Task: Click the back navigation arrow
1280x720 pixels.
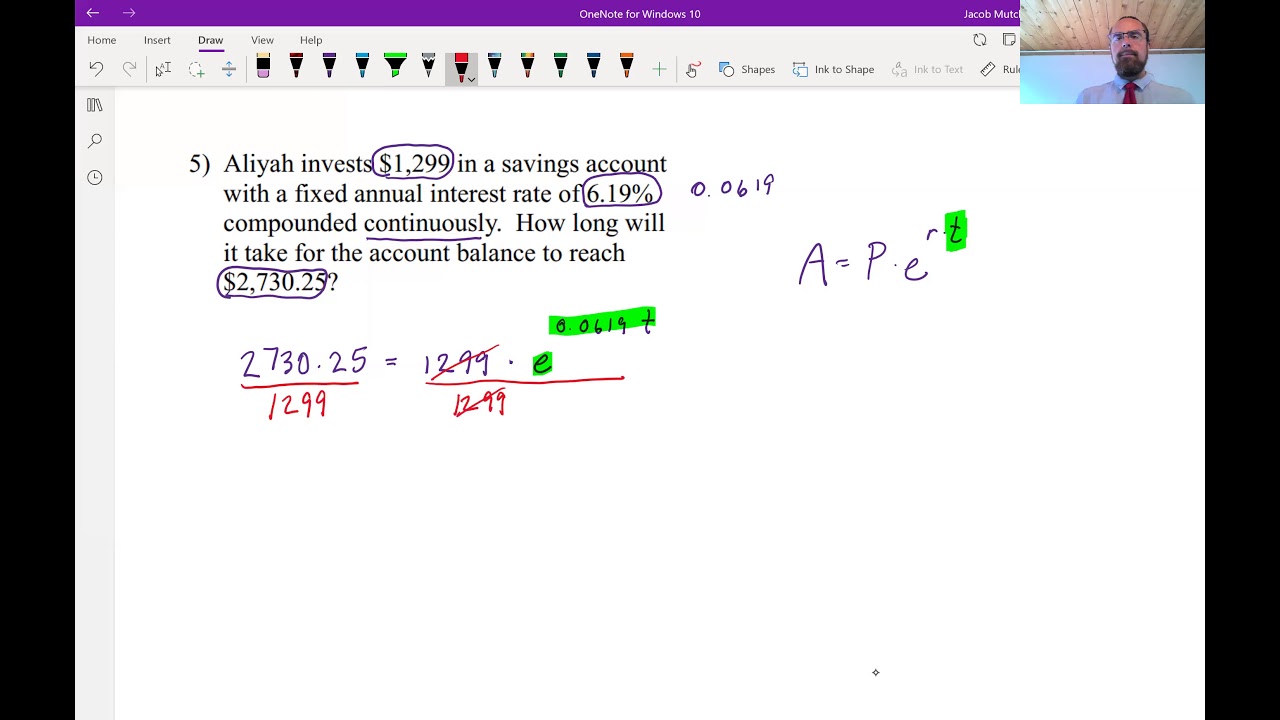Action: [x=92, y=13]
